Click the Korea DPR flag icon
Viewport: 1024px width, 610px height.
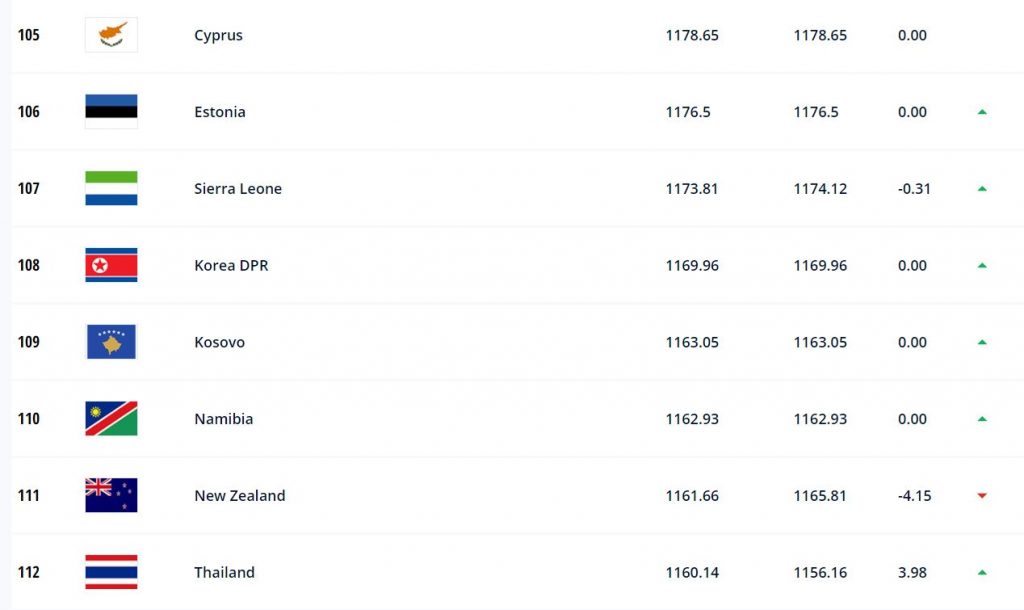111,265
